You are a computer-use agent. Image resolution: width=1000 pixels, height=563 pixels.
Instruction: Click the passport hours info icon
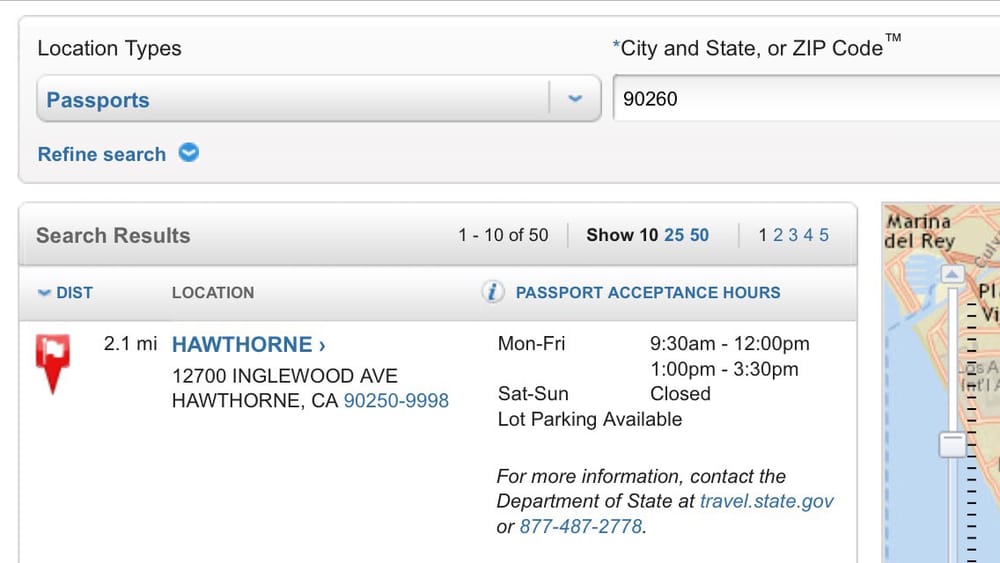click(x=492, y=292)
